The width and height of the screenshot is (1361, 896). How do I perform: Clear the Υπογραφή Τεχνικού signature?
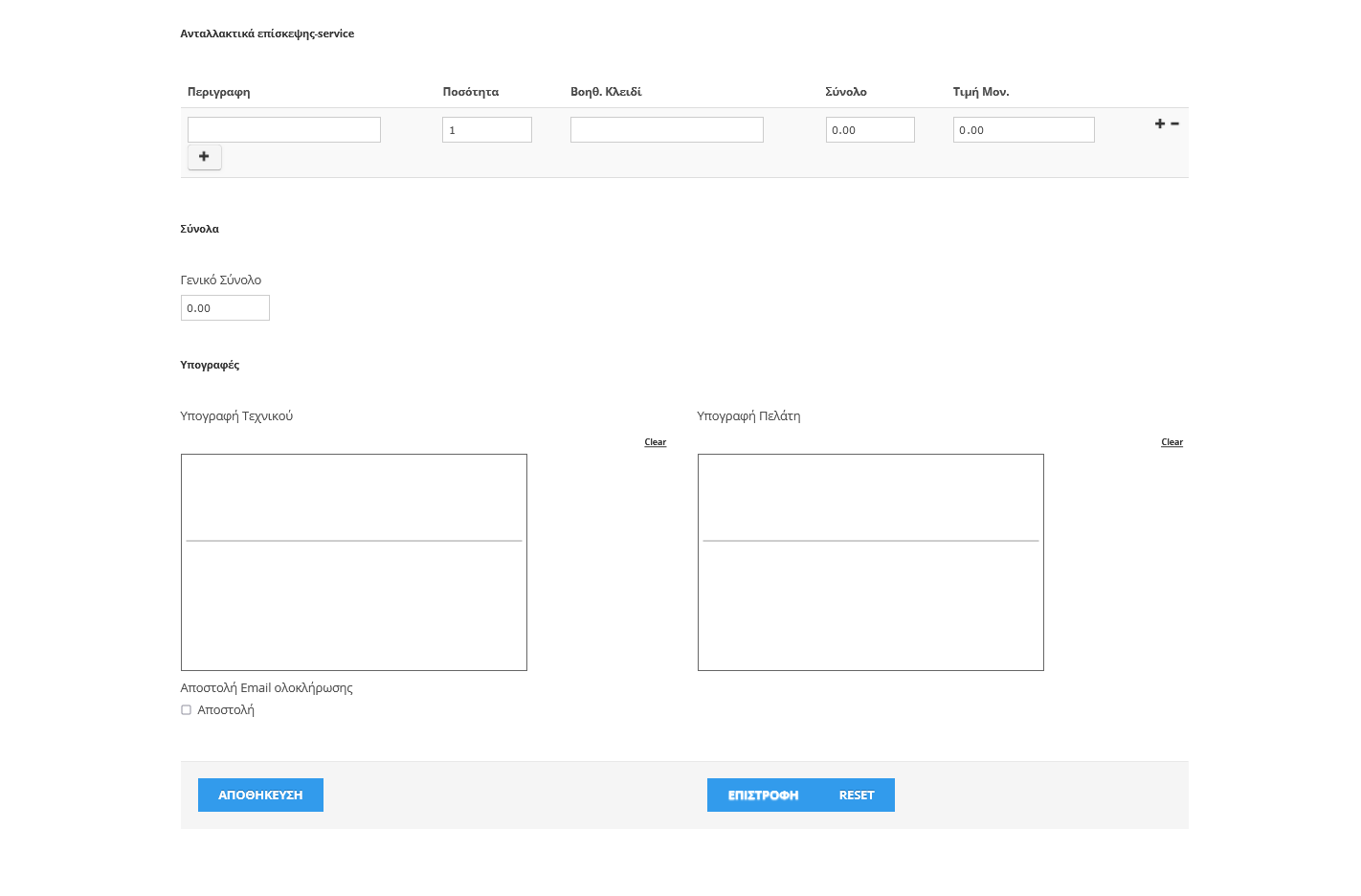click(x=655, y=442)
